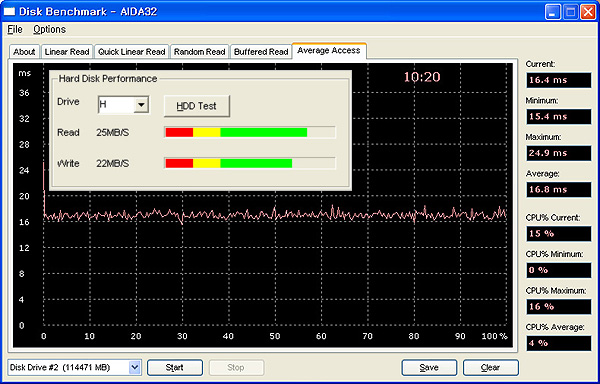600x384 pixels.
Task: Click the Read speed progress bar
Action: pos(250,132)
